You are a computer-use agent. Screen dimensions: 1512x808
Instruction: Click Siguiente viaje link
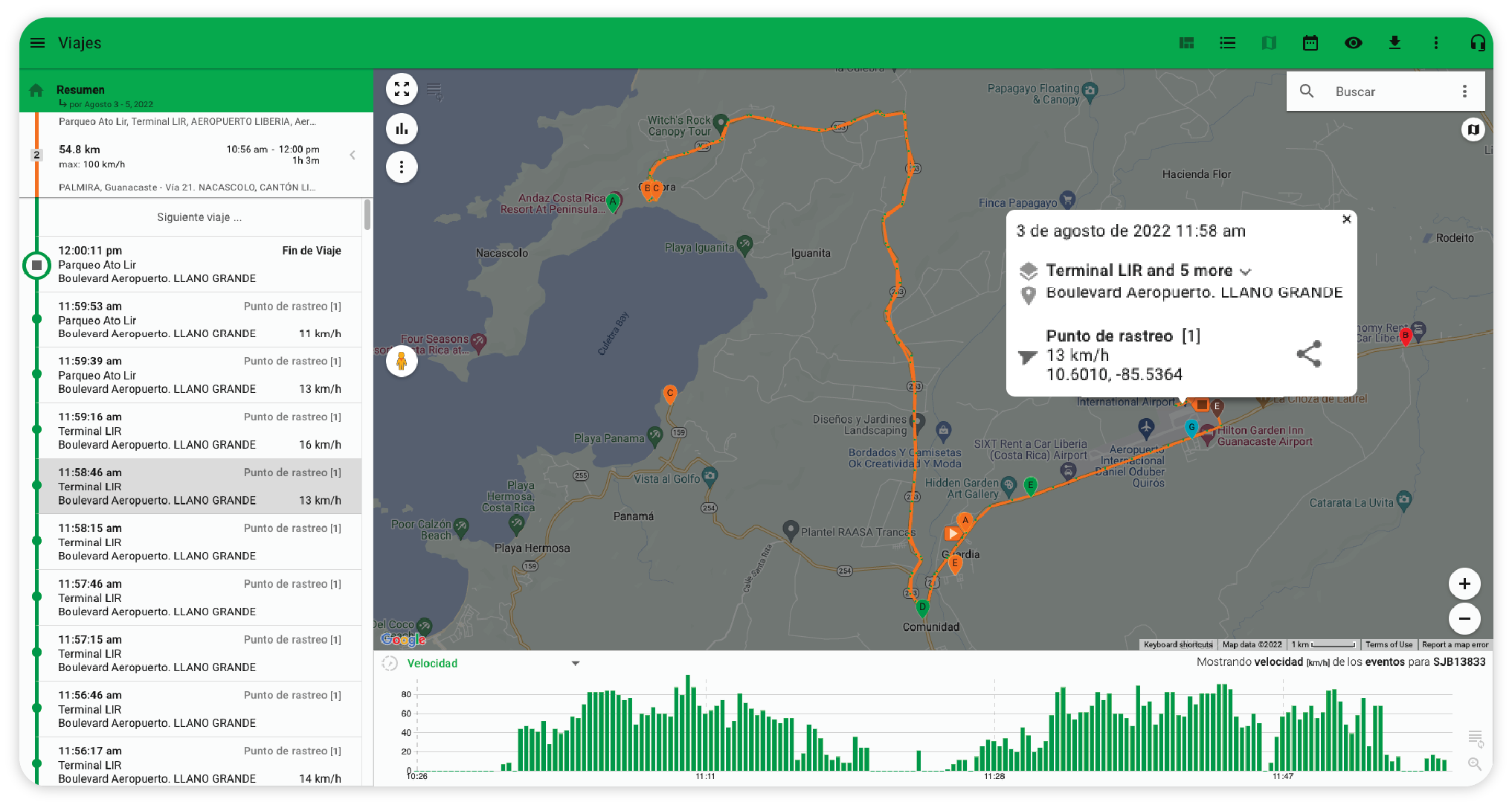(x=199, y=217)
